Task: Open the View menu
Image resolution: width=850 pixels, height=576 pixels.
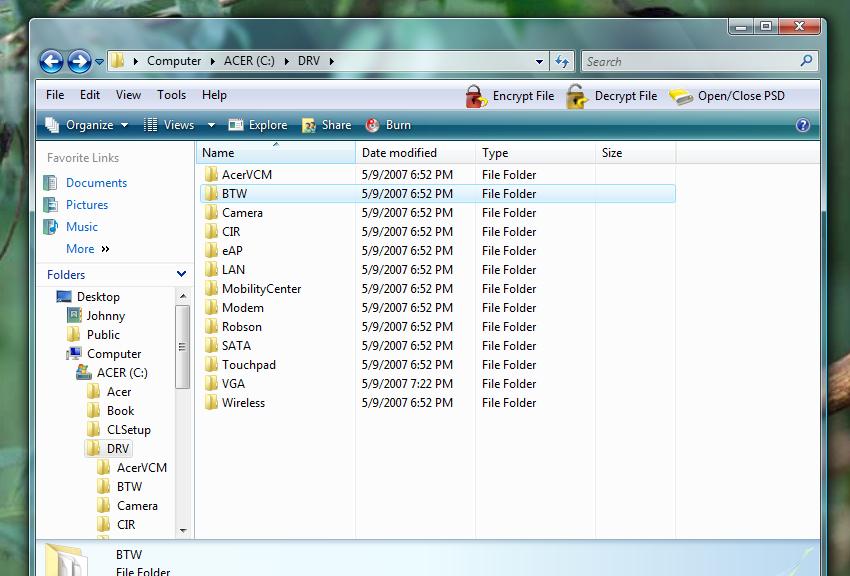Action: (128, 95)
